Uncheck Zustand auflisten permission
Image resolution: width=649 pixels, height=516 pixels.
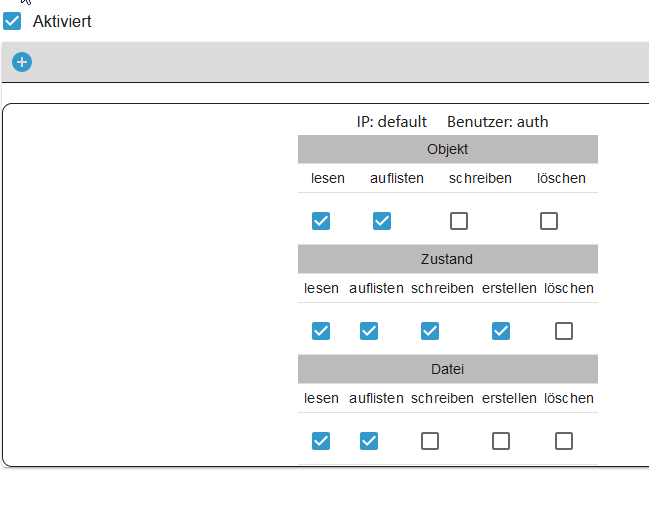(369, 331)
